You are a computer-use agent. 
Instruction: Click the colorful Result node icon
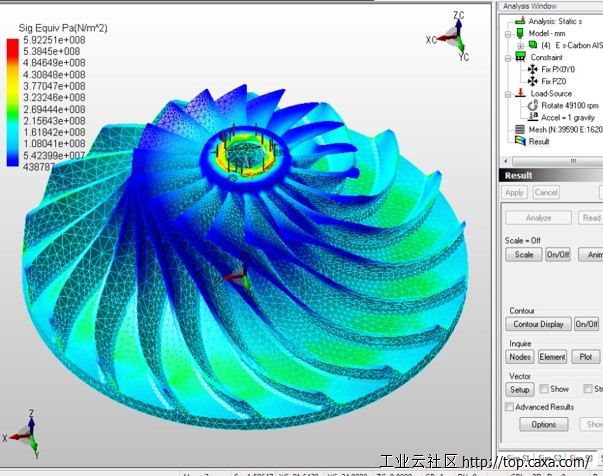coord(520,141)
